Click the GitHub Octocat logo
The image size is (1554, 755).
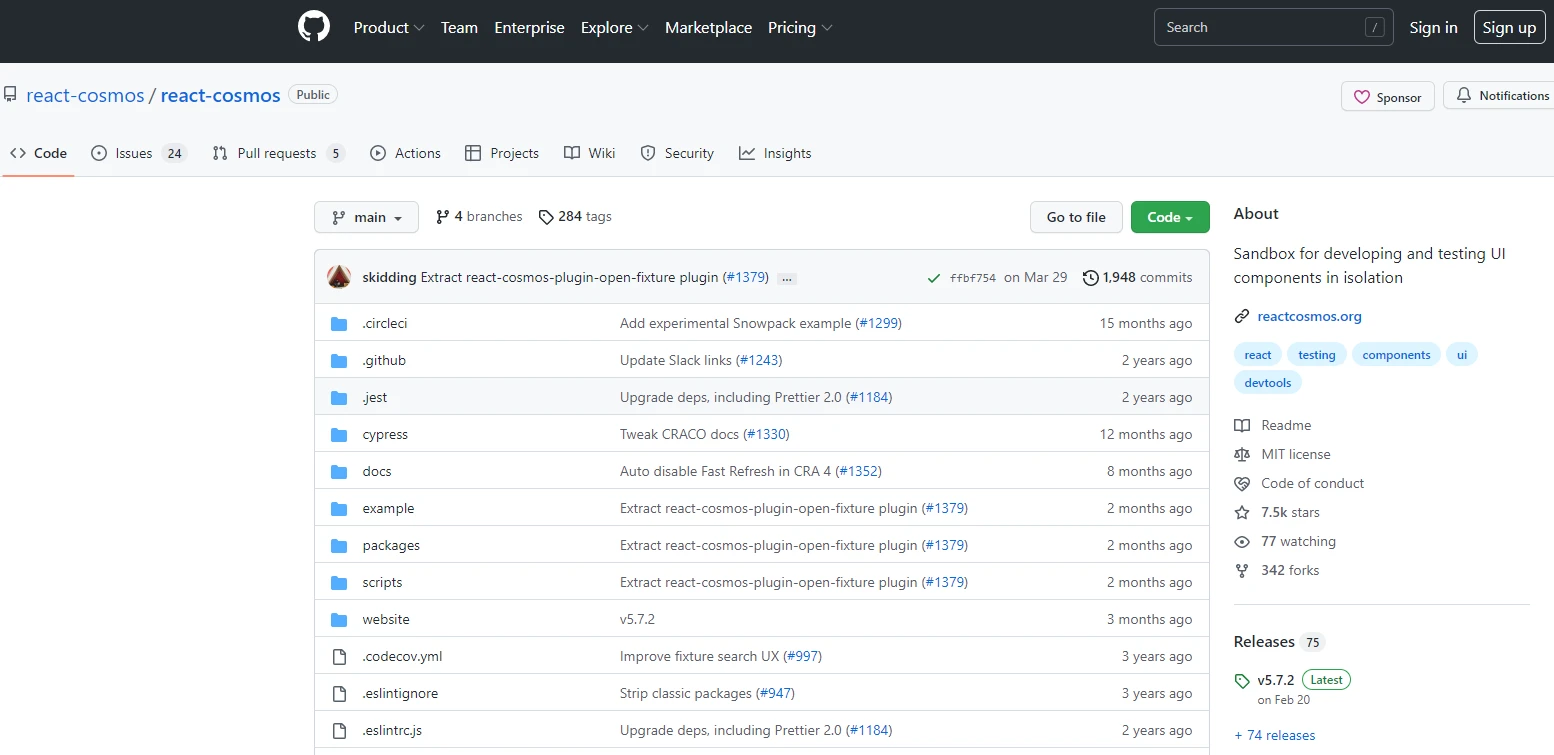point(314,27)
